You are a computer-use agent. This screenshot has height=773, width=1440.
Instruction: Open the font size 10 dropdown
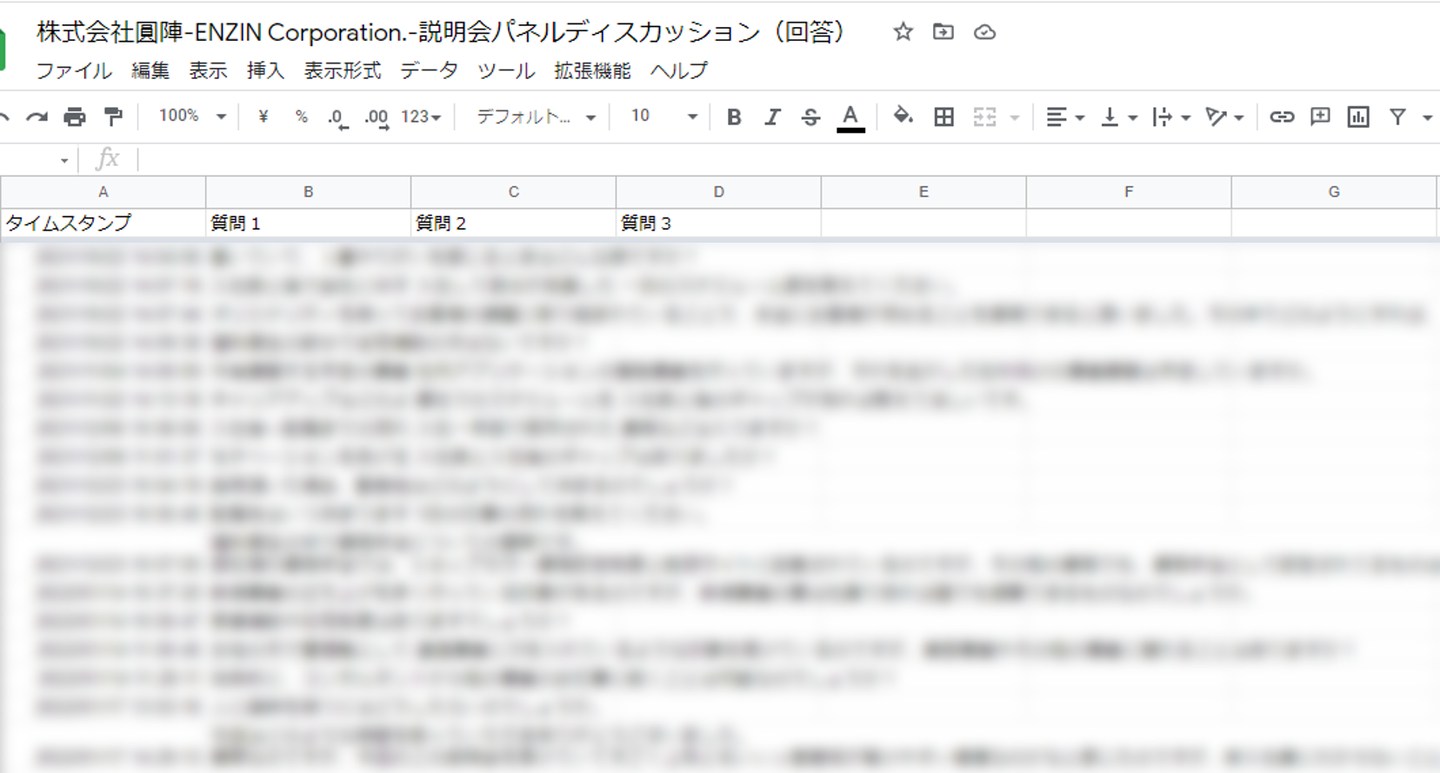(x=663, y=117)
